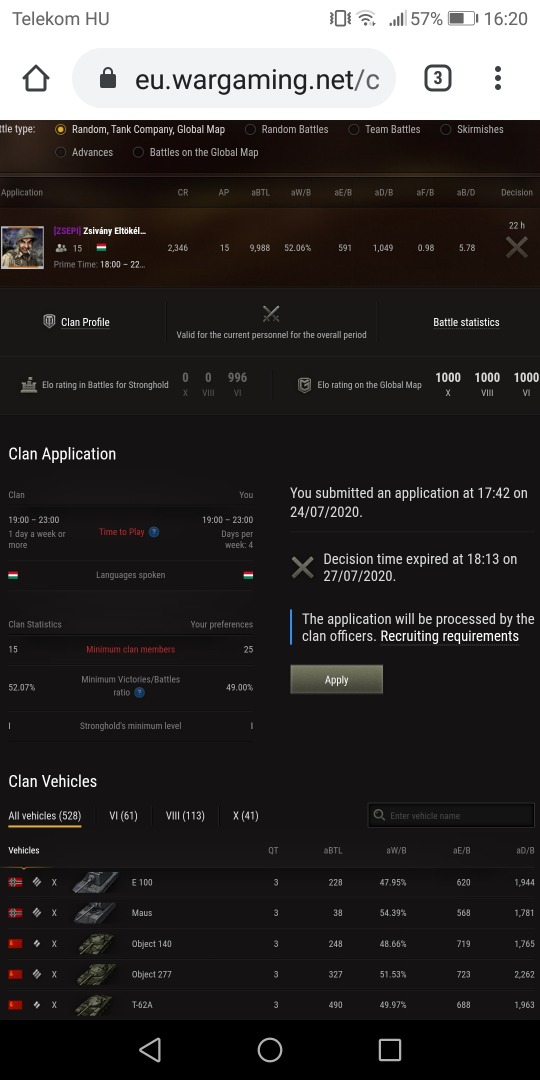This screenshot has width=540, height=1080.
Task: Tap the Android home circle button
Action: click(270, 1050)
